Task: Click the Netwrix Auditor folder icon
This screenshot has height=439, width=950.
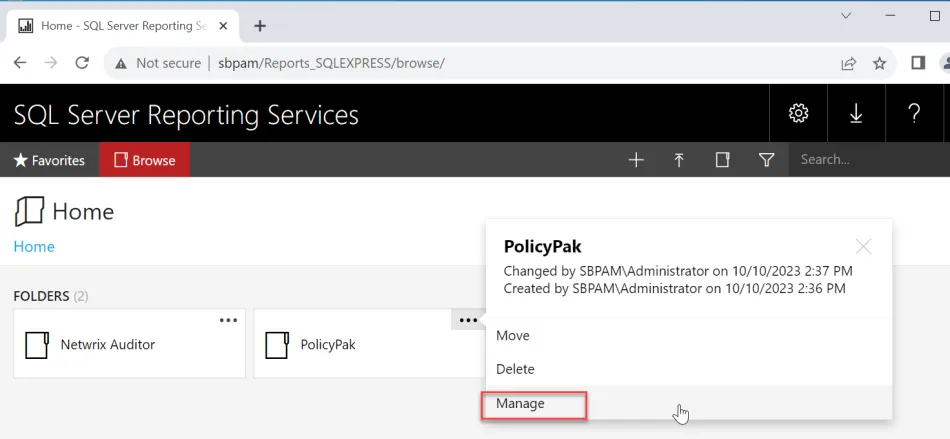Action: pyautogui.click(x=36, y=345)
